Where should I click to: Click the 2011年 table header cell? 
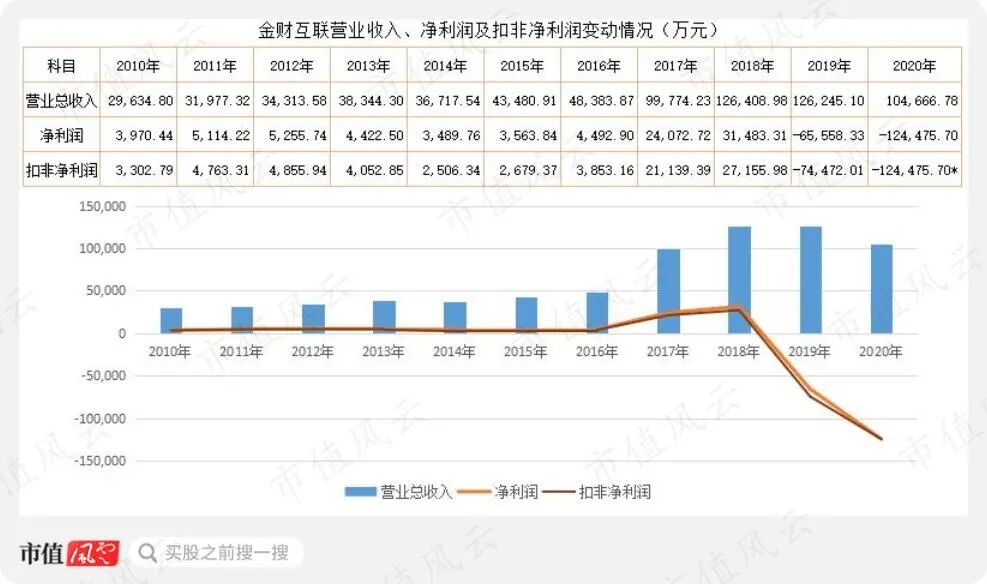(215, 65)
